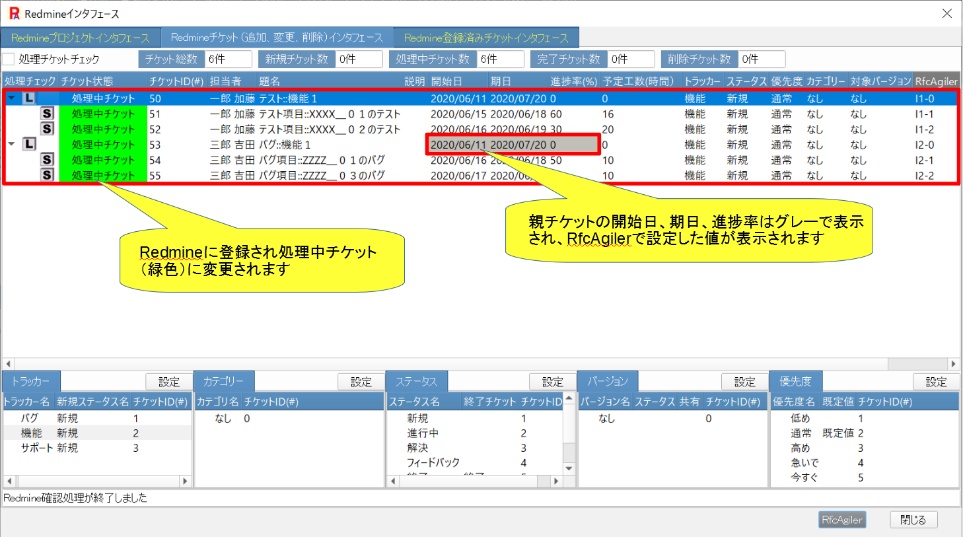Select ticket title バグ項目::ZZZZ__01のバグ
The image size is (963, 537).
coord(322,160)
